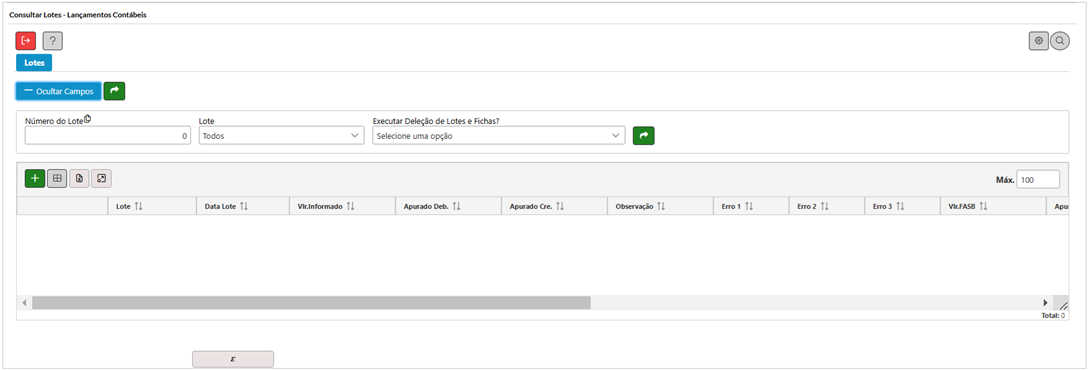Expand the Executar Deleção de Lotes dropdown
The height and width of the screenshot is (370, 1089).
point(499,136)
